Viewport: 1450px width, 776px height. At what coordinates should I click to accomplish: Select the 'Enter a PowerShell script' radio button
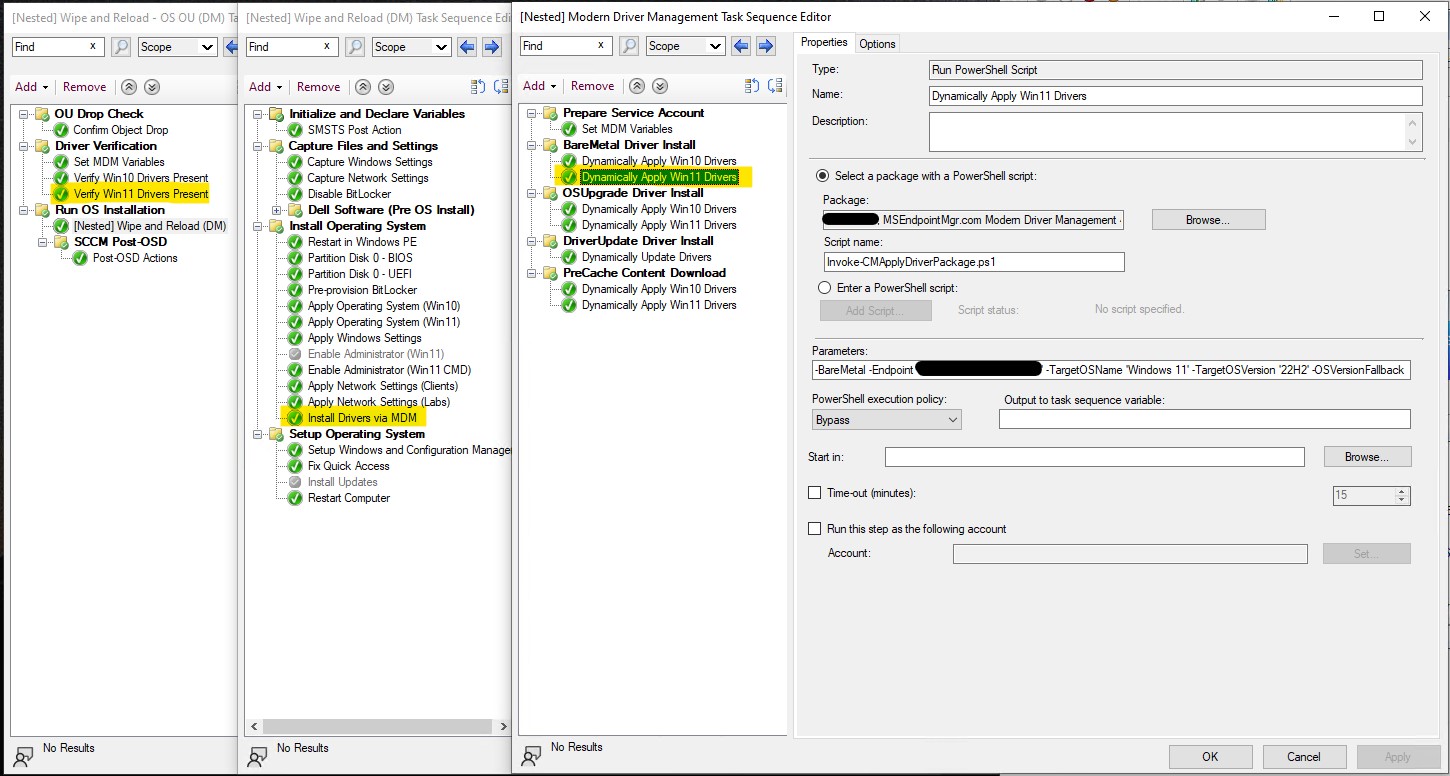click(823, 287)
